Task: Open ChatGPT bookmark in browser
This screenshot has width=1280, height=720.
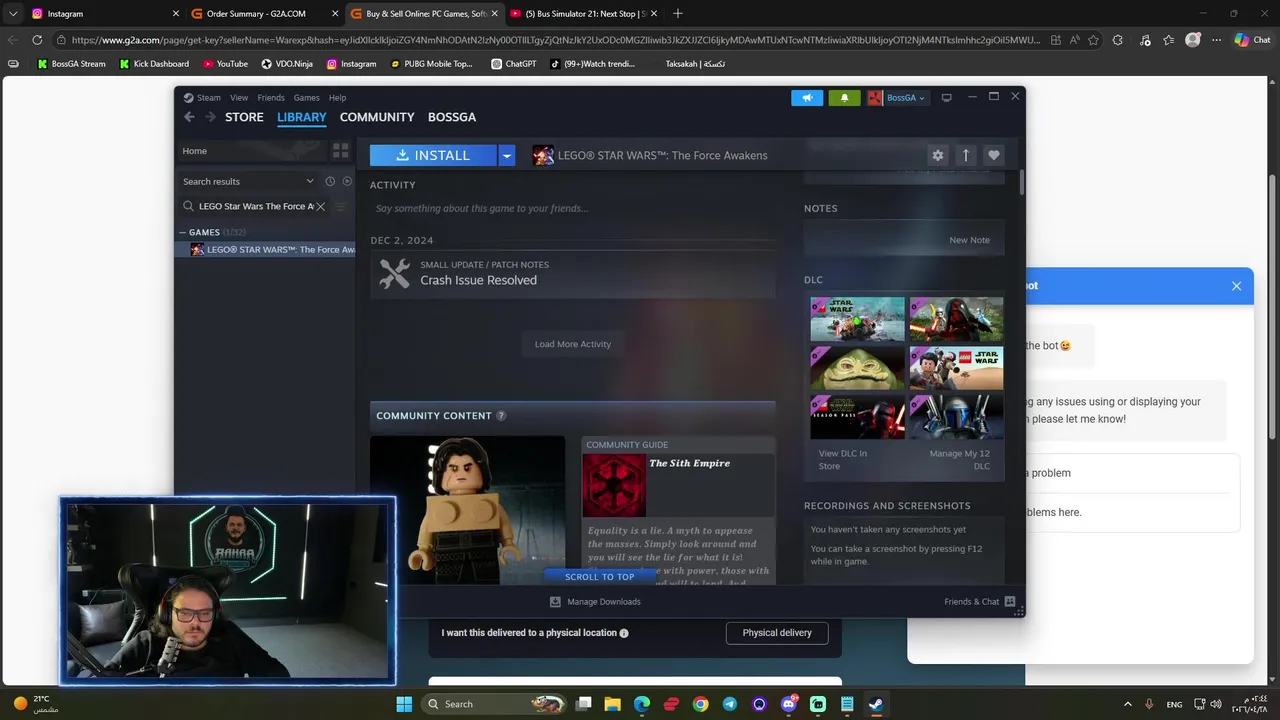Action: [514, 64]
